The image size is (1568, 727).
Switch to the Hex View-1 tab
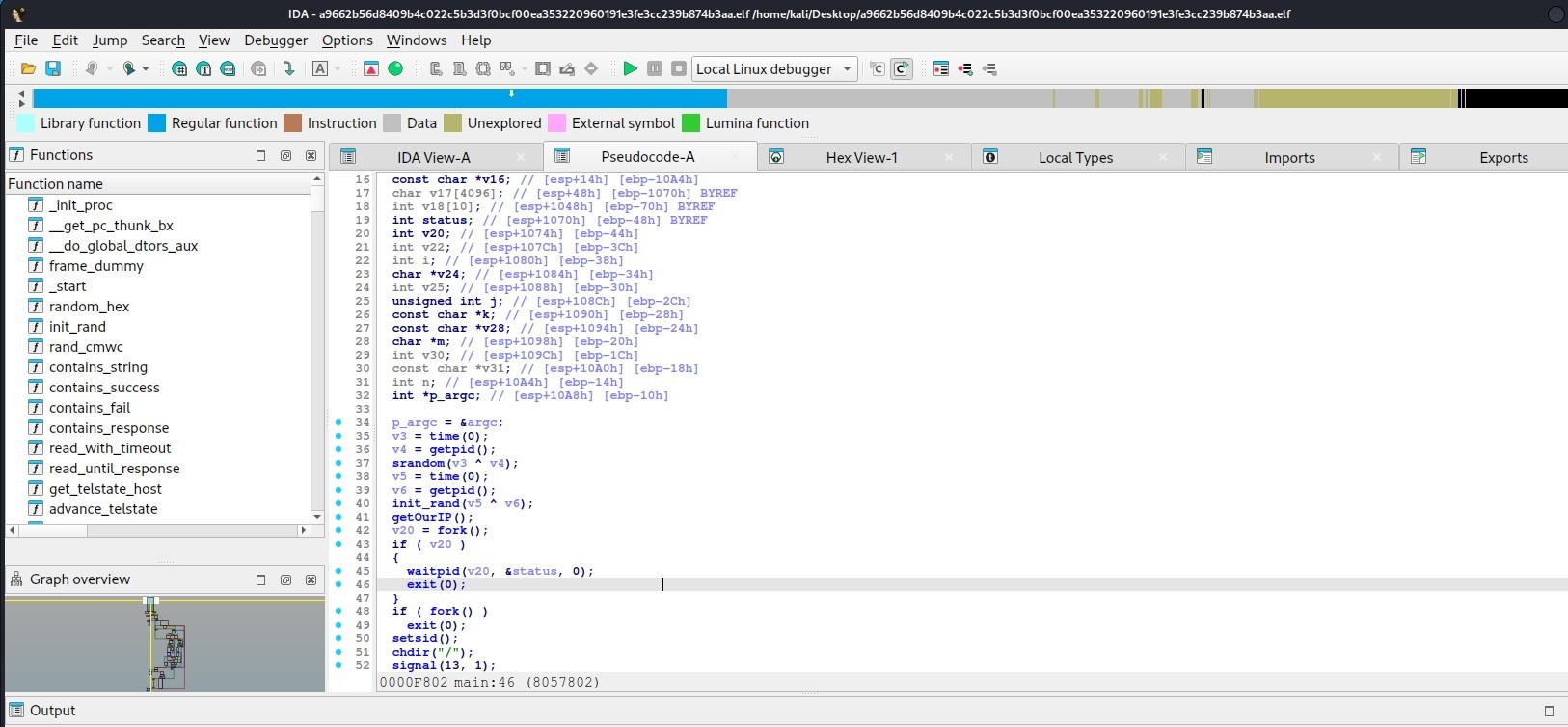click(x=861, y=157)
